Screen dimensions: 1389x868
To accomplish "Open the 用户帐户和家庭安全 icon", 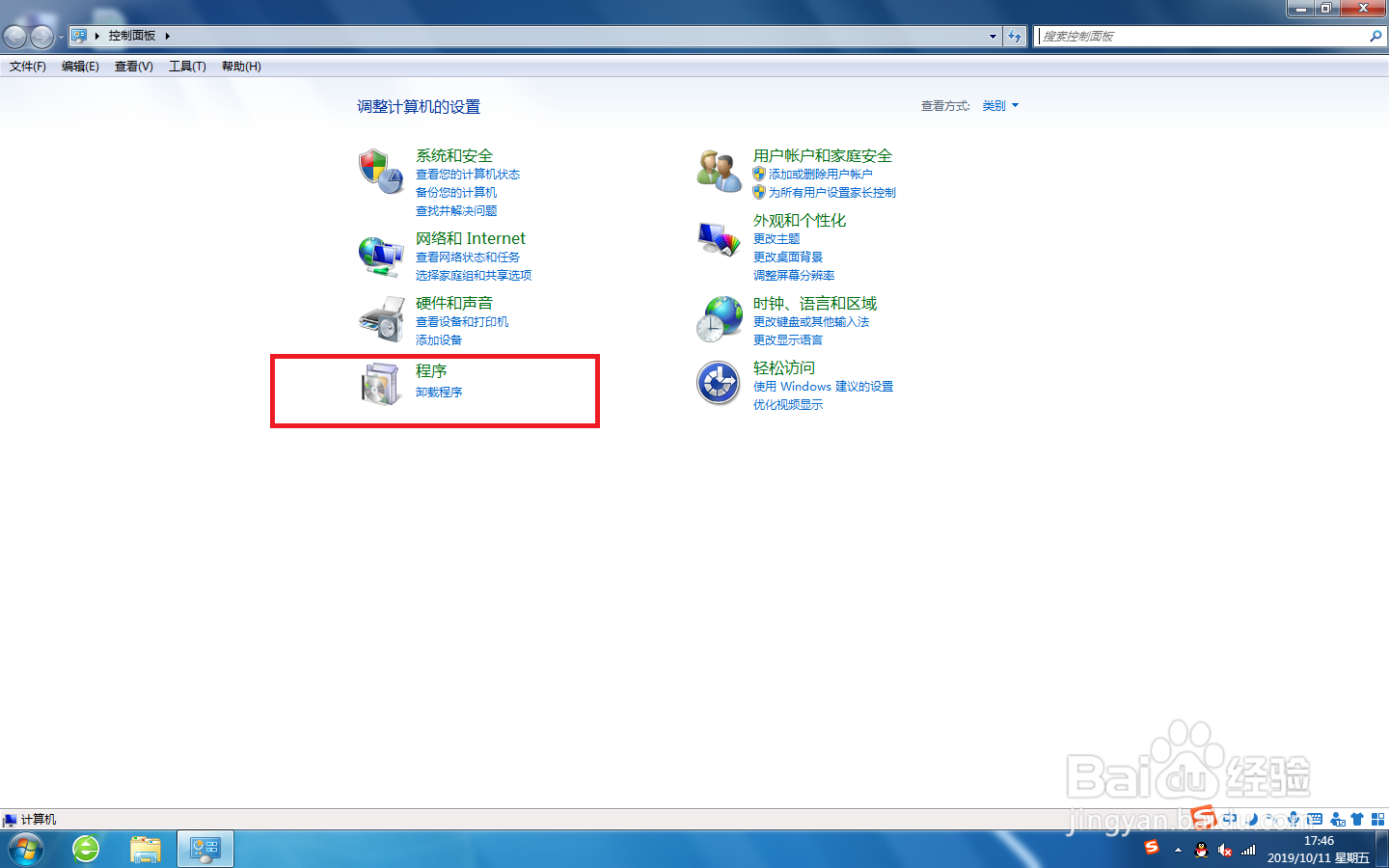I will tap(718, 170).
